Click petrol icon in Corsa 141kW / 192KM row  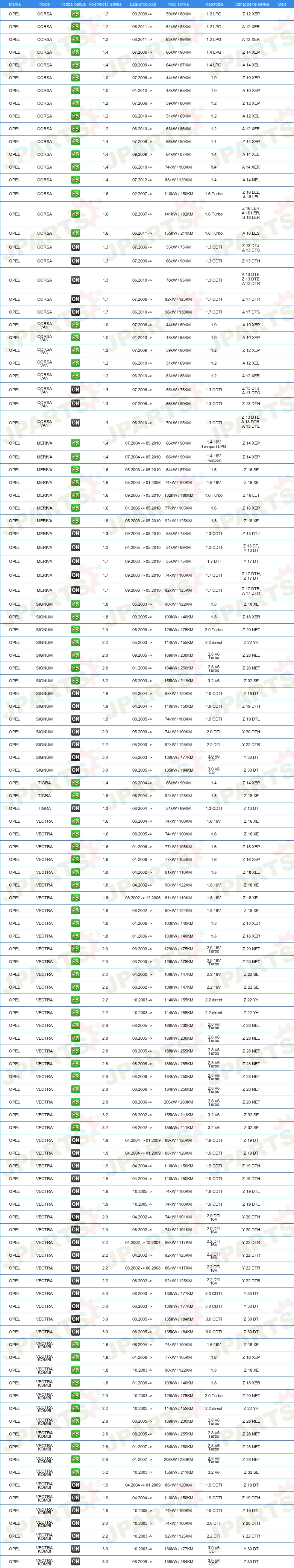click(75, 214)
